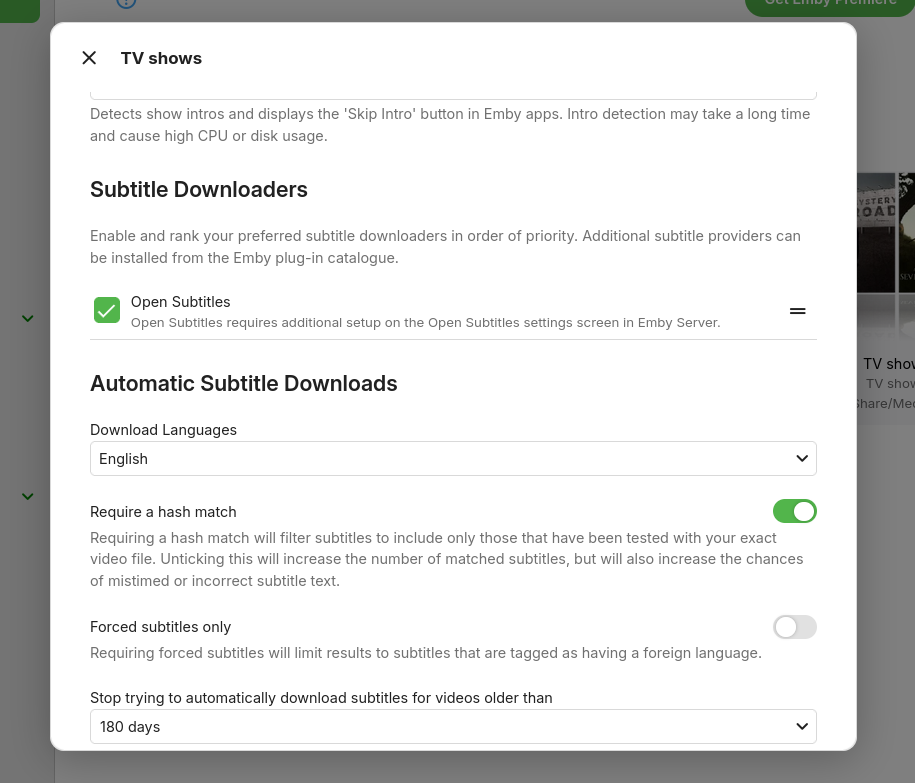Click the Get Emby Premiere button
Image resolution: width=915 pixels, height=783 pixels.
[x=830, y=5]
